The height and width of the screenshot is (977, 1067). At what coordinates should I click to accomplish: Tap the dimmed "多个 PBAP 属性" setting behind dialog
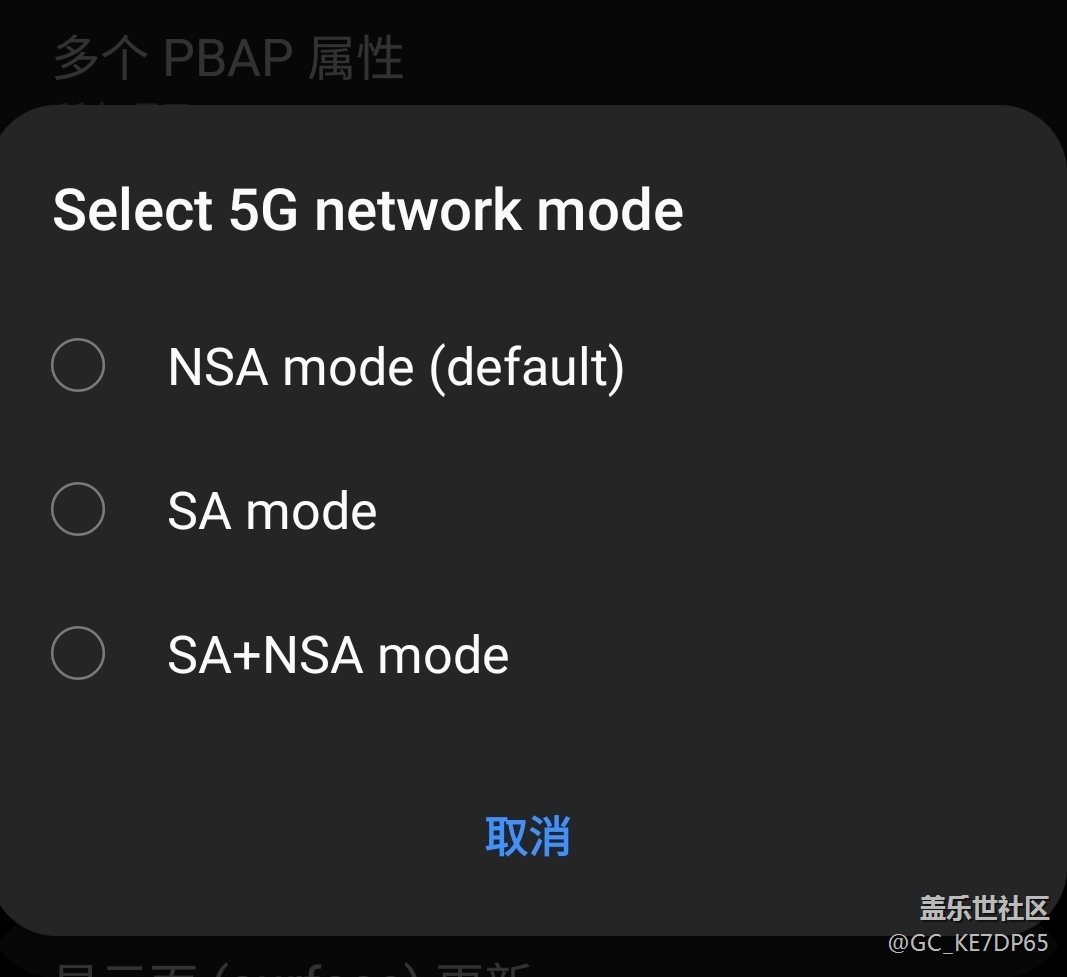(x=228, y=58)
